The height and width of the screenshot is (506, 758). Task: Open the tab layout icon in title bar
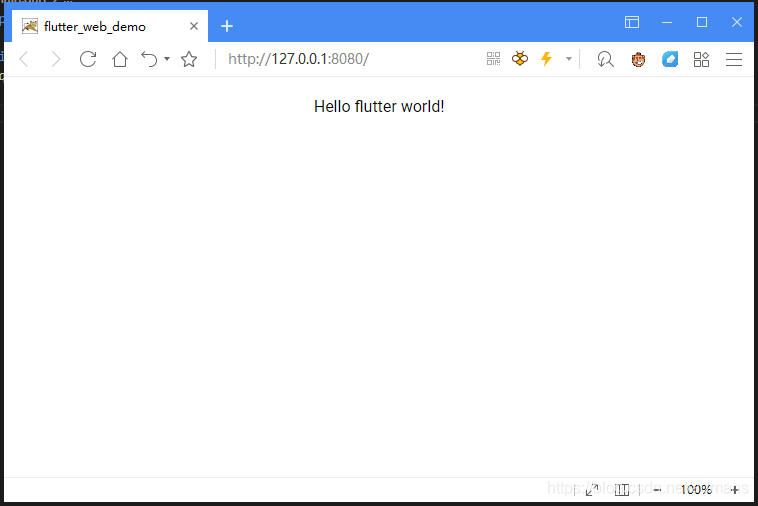(632, 22)
